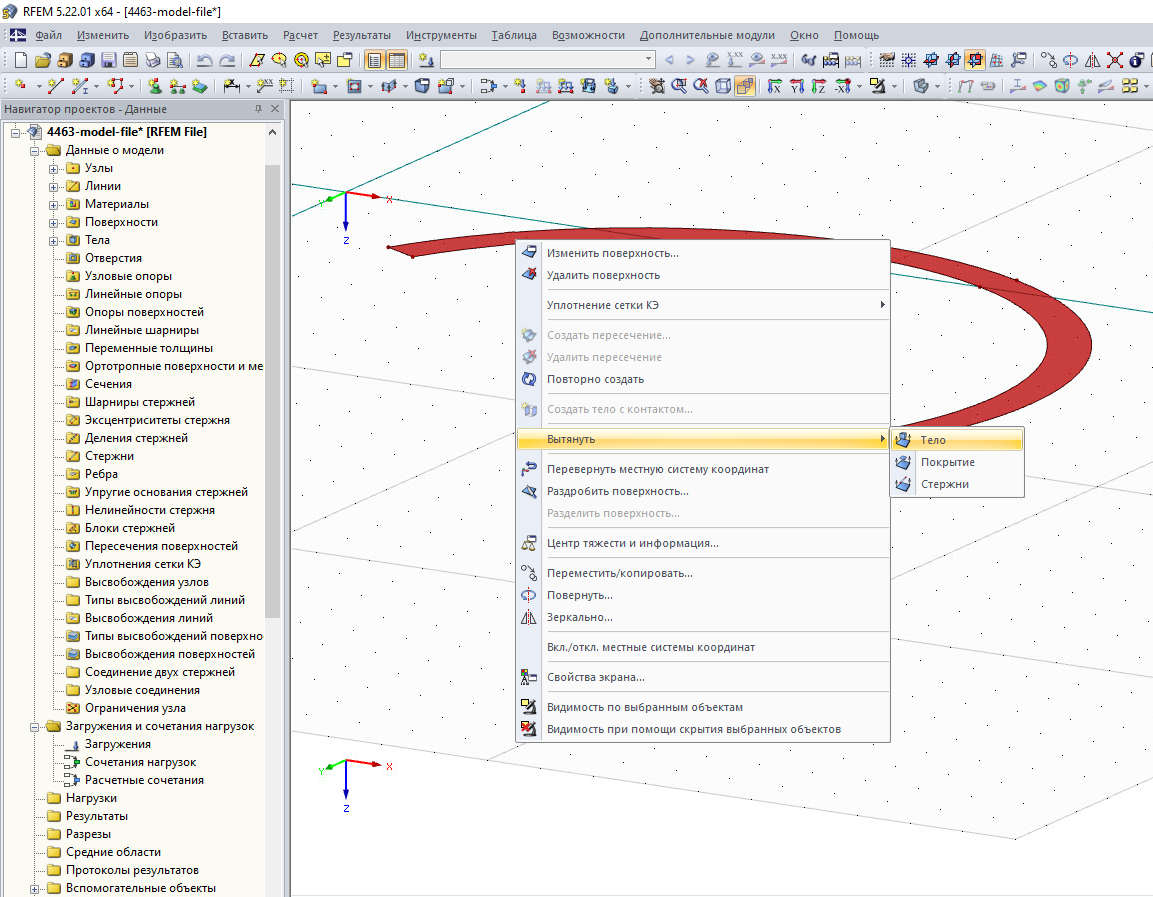Select Изменить поверхность… in context menu
Screen dimensions: 1153x897
click(703, 253)
